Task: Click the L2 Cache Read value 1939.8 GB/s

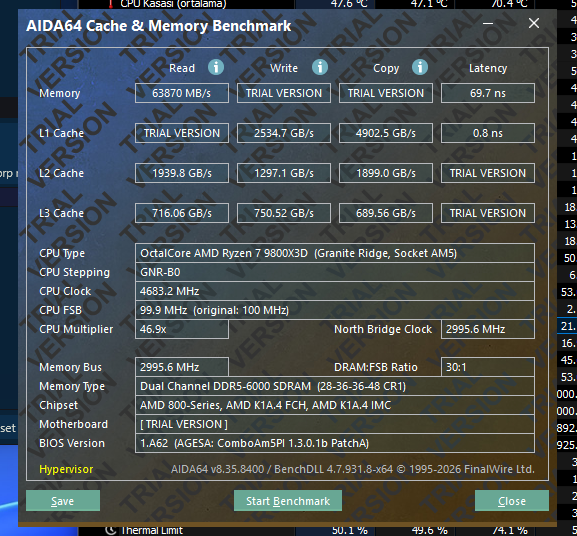Action: (182, 173)
